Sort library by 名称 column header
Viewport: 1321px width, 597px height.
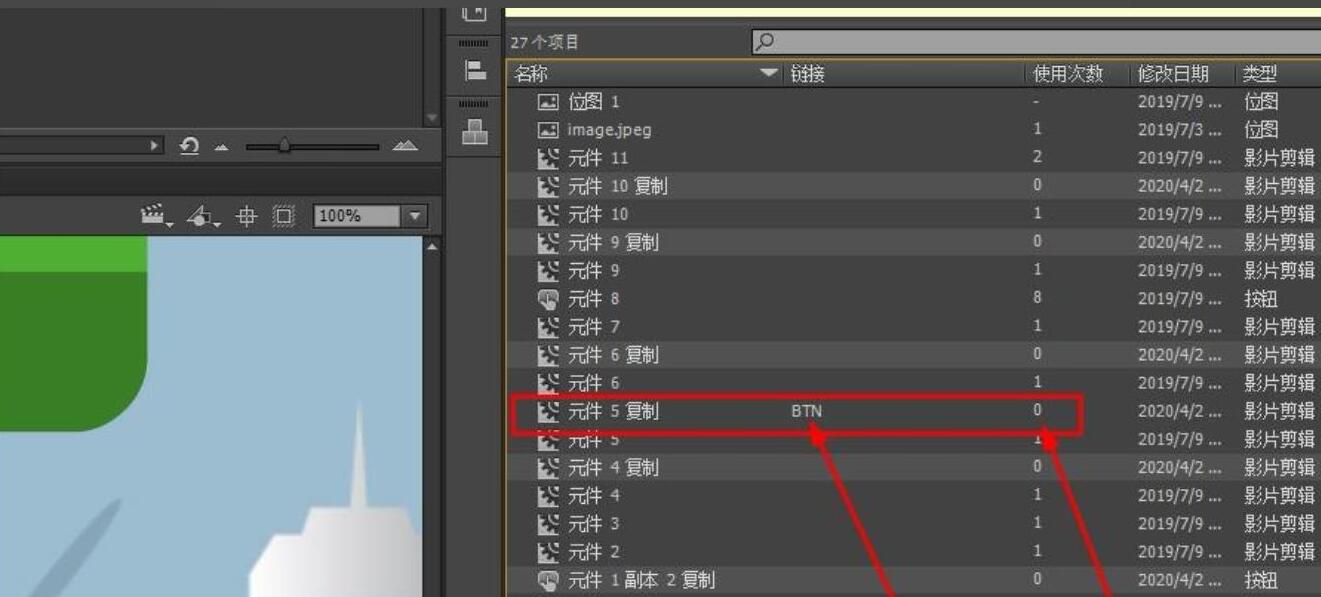[x=531, y=74]
